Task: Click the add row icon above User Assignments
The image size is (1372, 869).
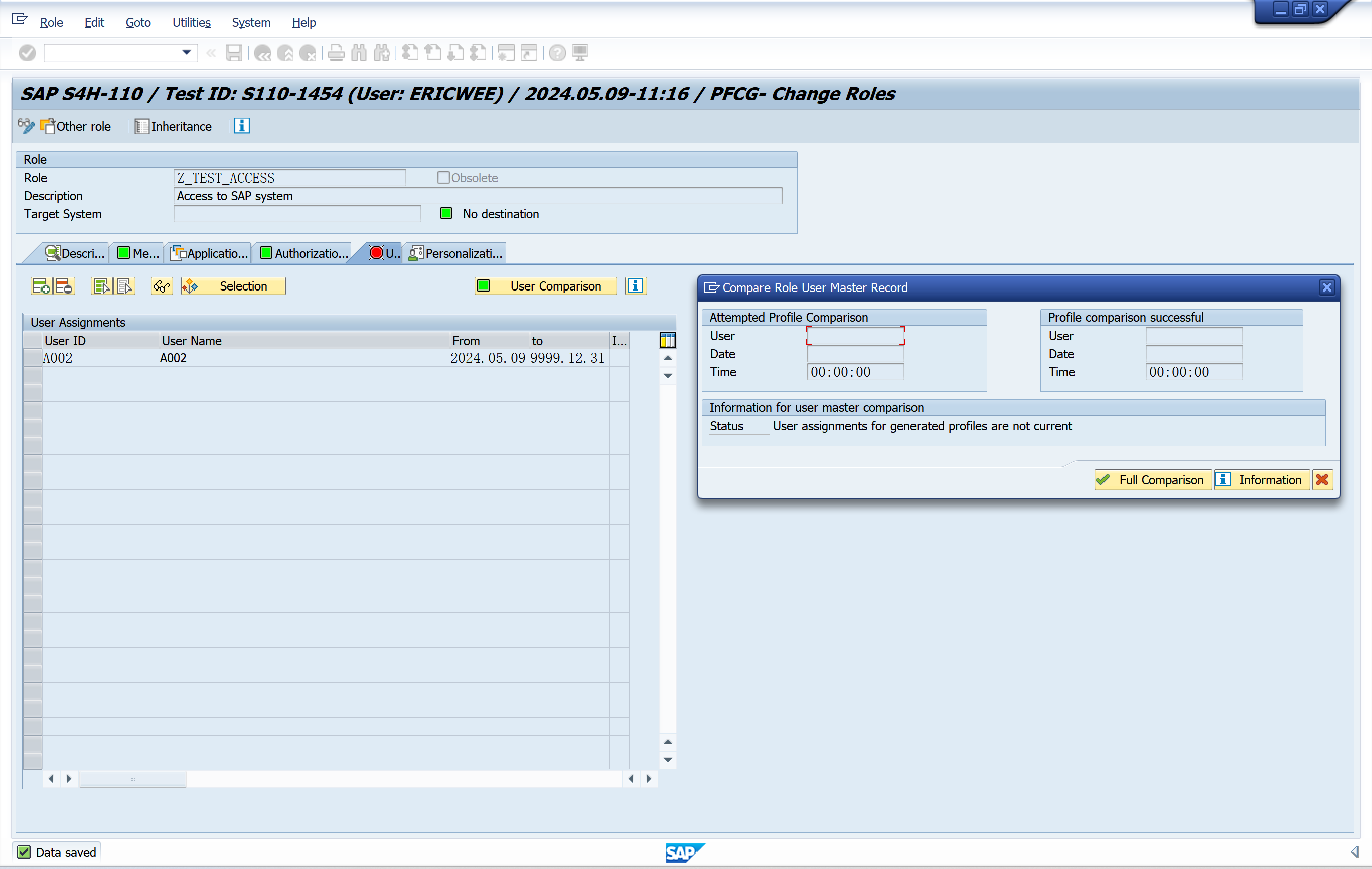Action: tap(41, 286)
